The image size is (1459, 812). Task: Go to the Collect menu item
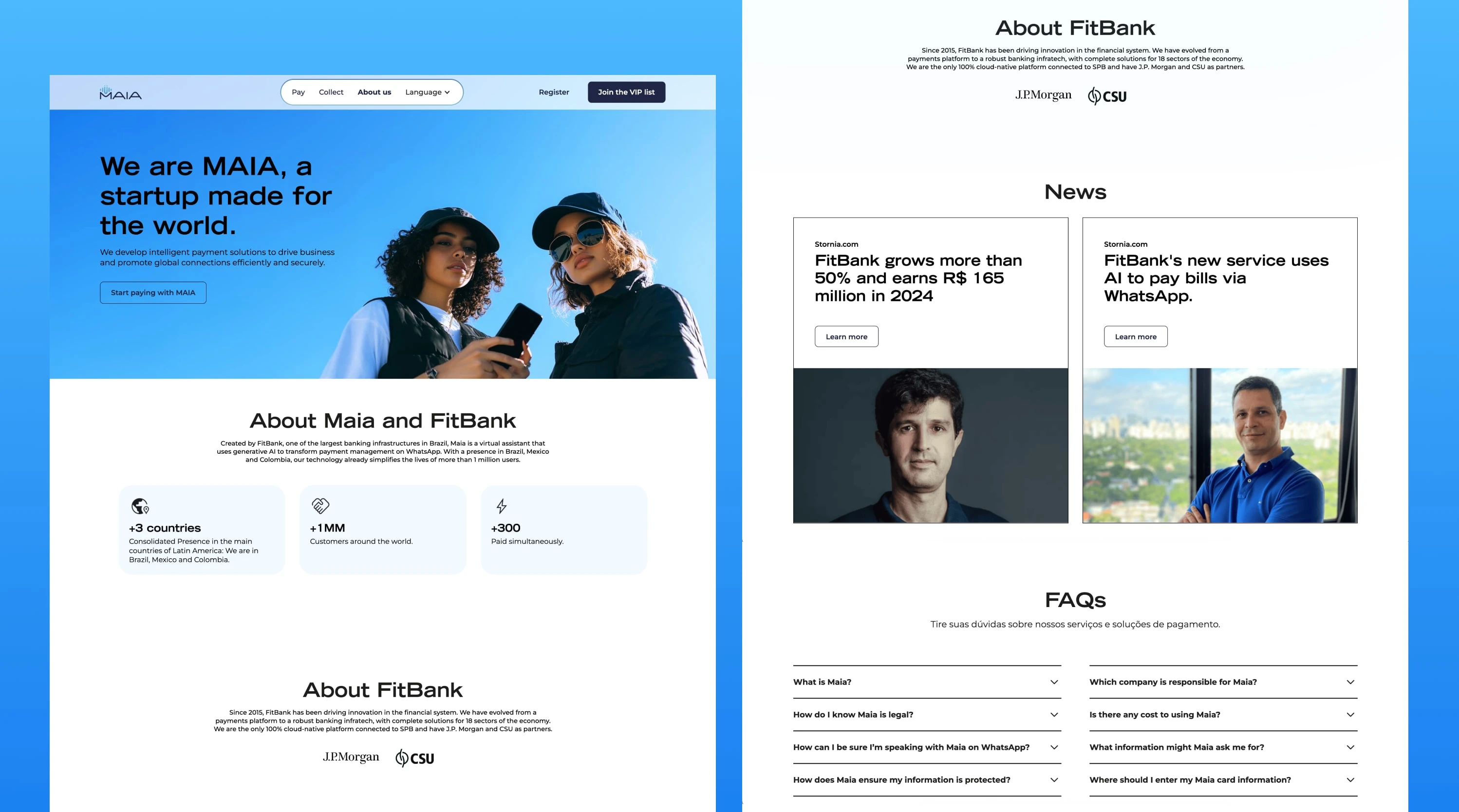coord(331,92)
